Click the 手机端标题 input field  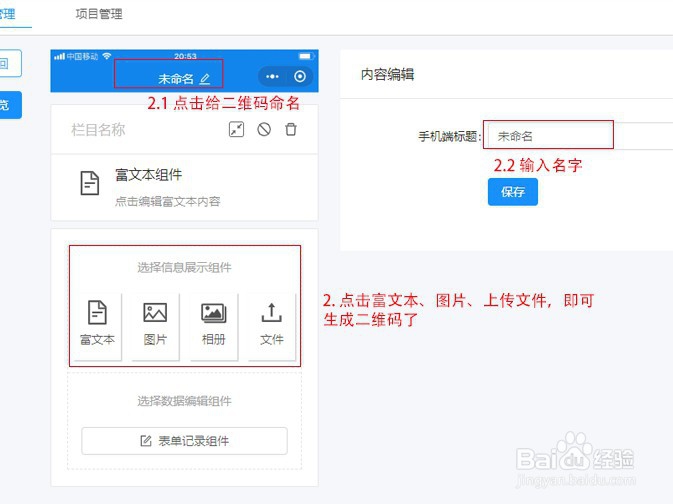[580, 136]
